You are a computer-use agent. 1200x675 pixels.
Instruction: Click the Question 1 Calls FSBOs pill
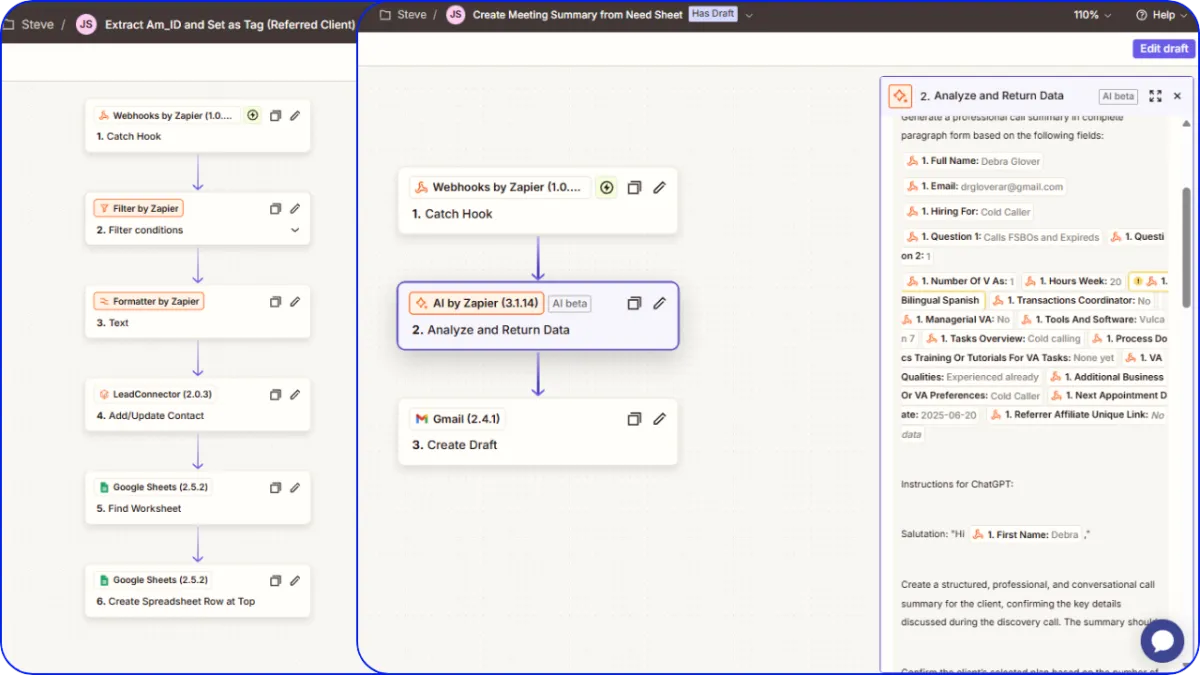[x=1002, y=237]
